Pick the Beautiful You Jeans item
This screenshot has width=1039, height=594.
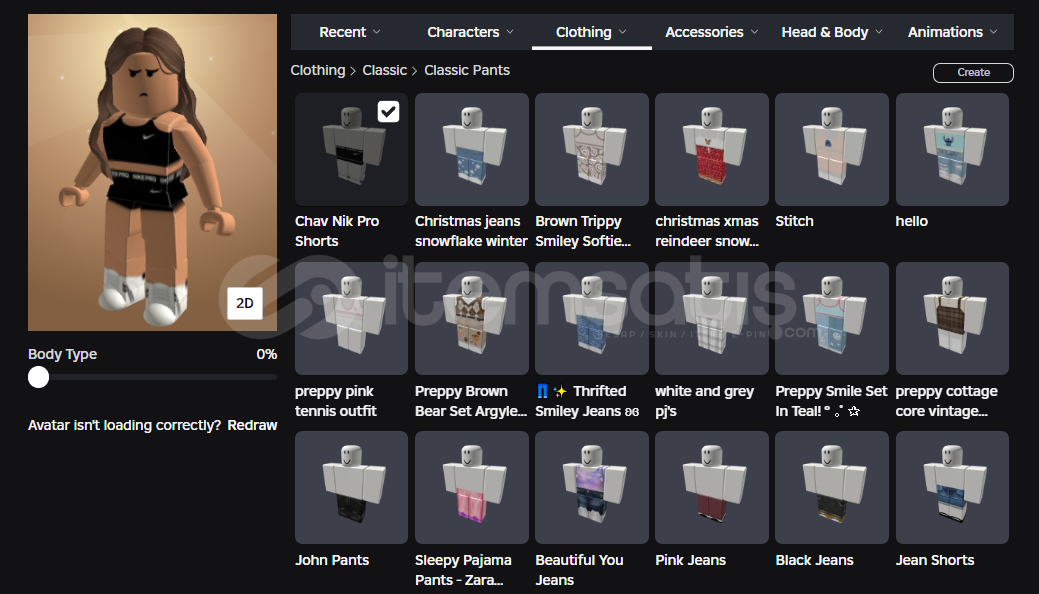(591, 488)
